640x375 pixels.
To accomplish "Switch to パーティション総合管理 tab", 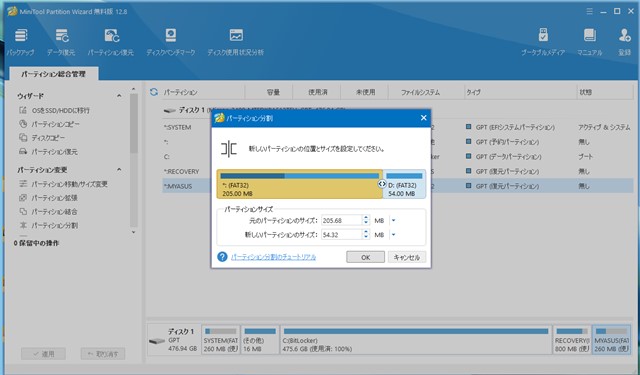I will coord(53,74).
